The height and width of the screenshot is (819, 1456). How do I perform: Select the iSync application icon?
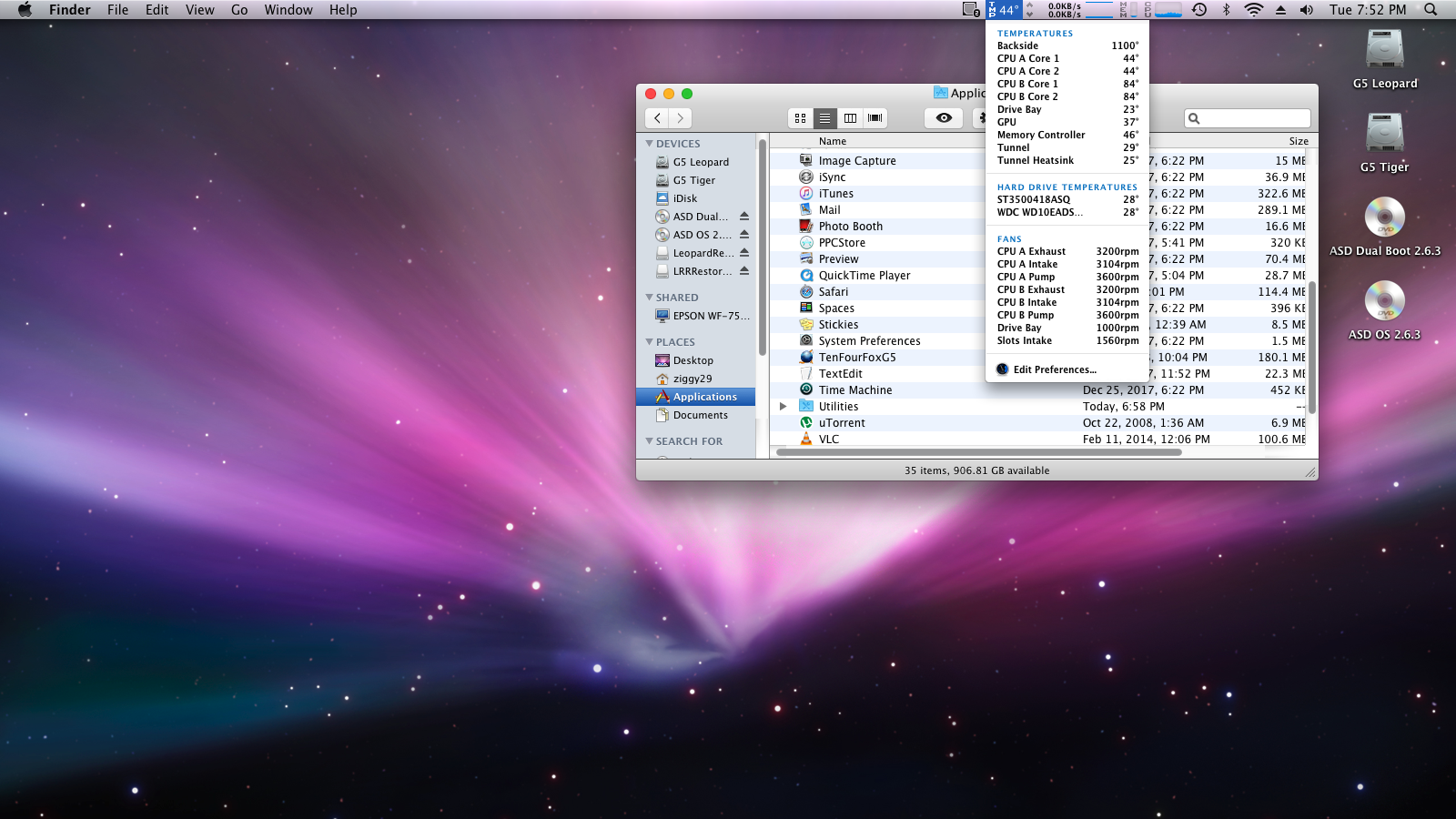point(806,177)
